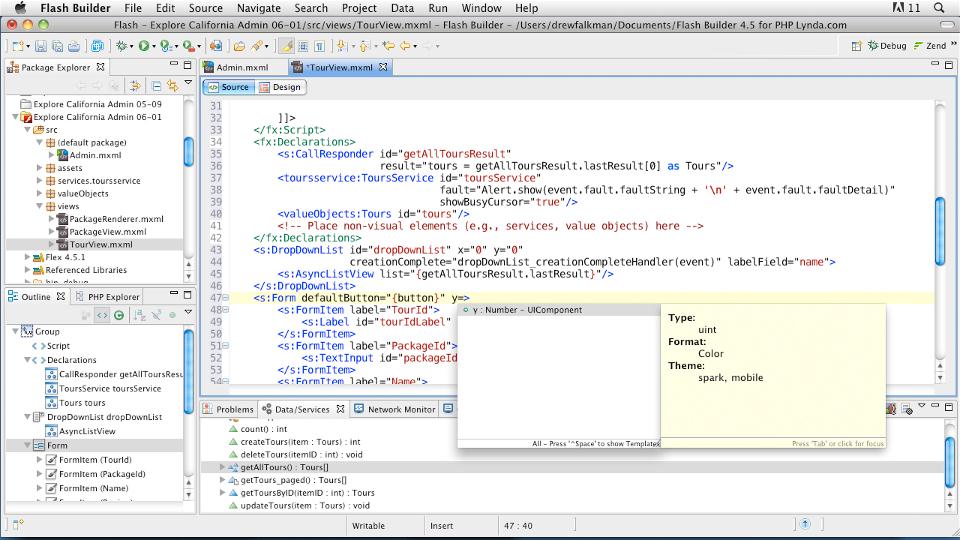Open the Navigate menu
Screen dimensions: 960x540
tap(258, 8)
